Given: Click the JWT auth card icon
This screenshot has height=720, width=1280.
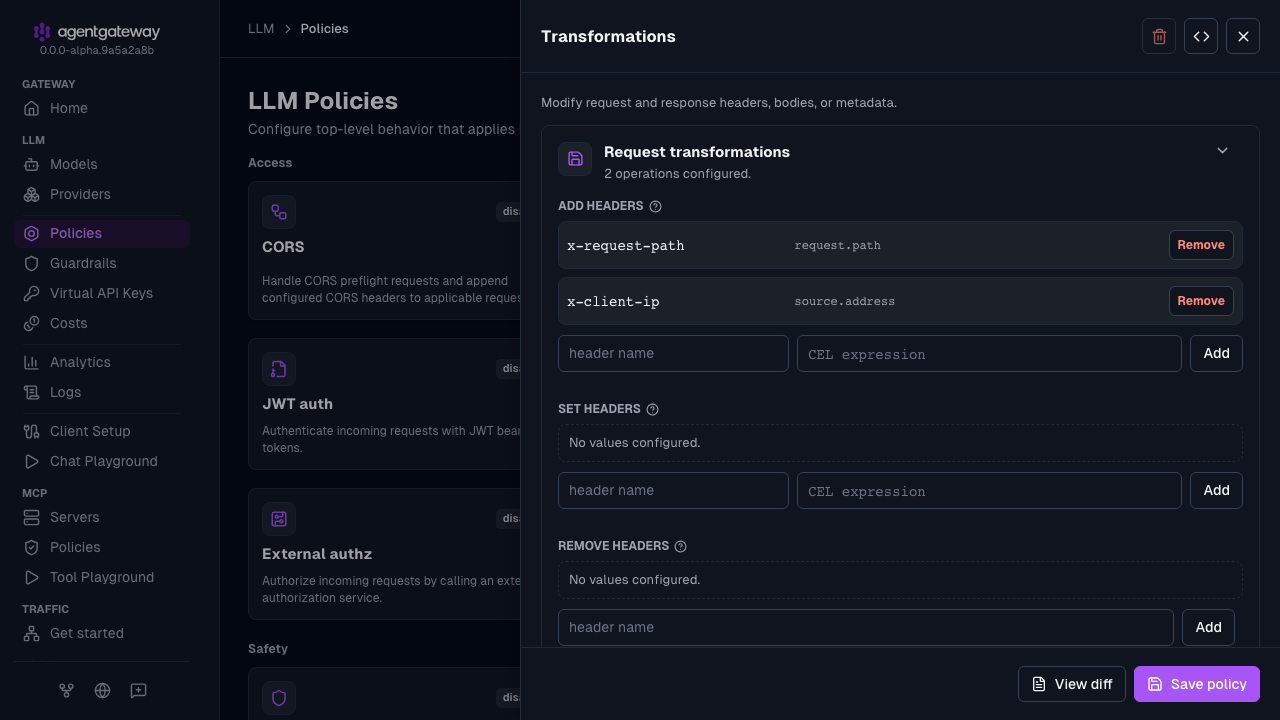Looking at the screenshot, I should click(279, 369).
